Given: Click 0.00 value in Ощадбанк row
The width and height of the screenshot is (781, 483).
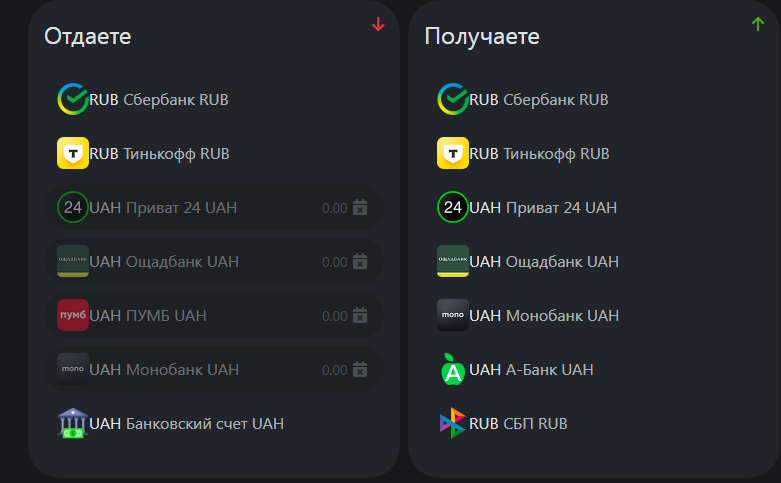Looking at the screenshot, I should (x=335, y=262).
